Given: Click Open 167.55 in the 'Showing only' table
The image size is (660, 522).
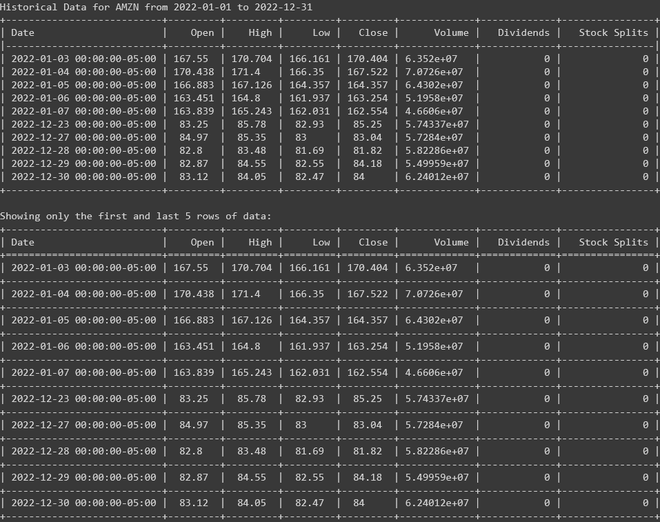Looking at the screenshot, I should tap(191, 268).
